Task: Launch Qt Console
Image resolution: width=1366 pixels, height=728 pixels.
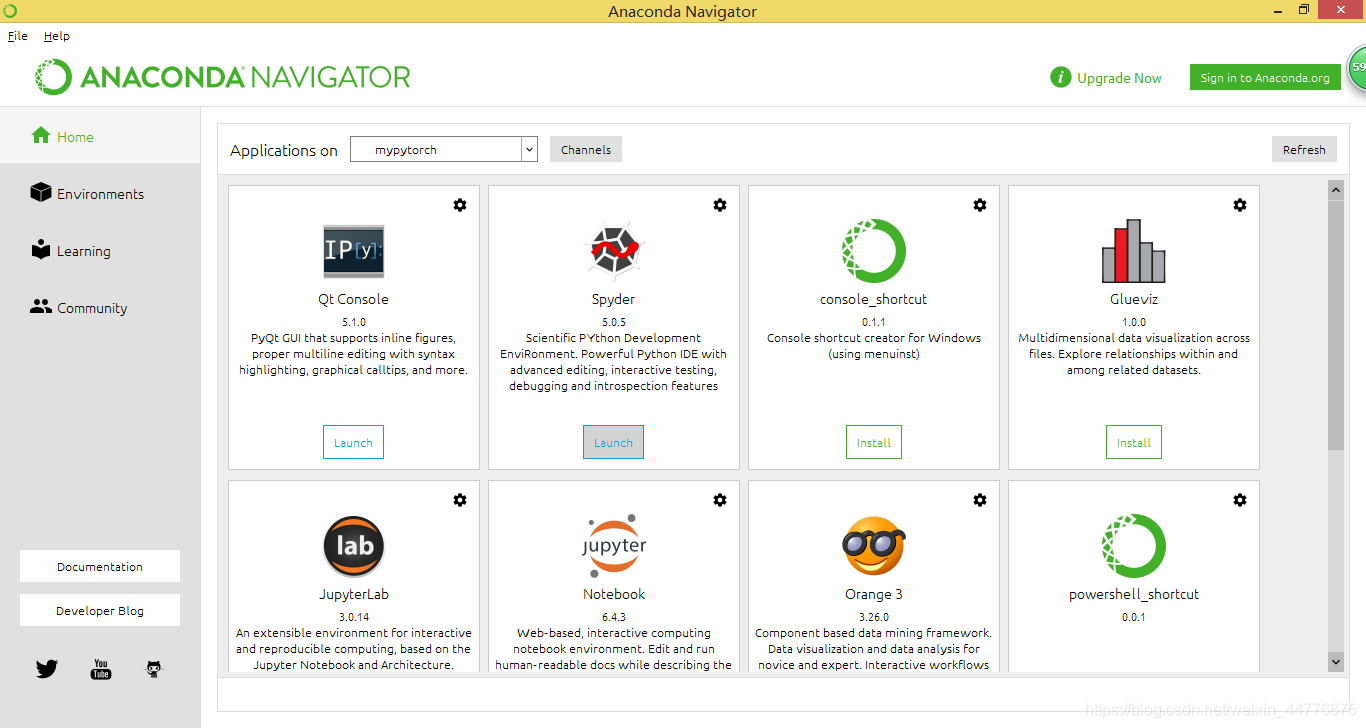Action: click(x=353, y=442)
